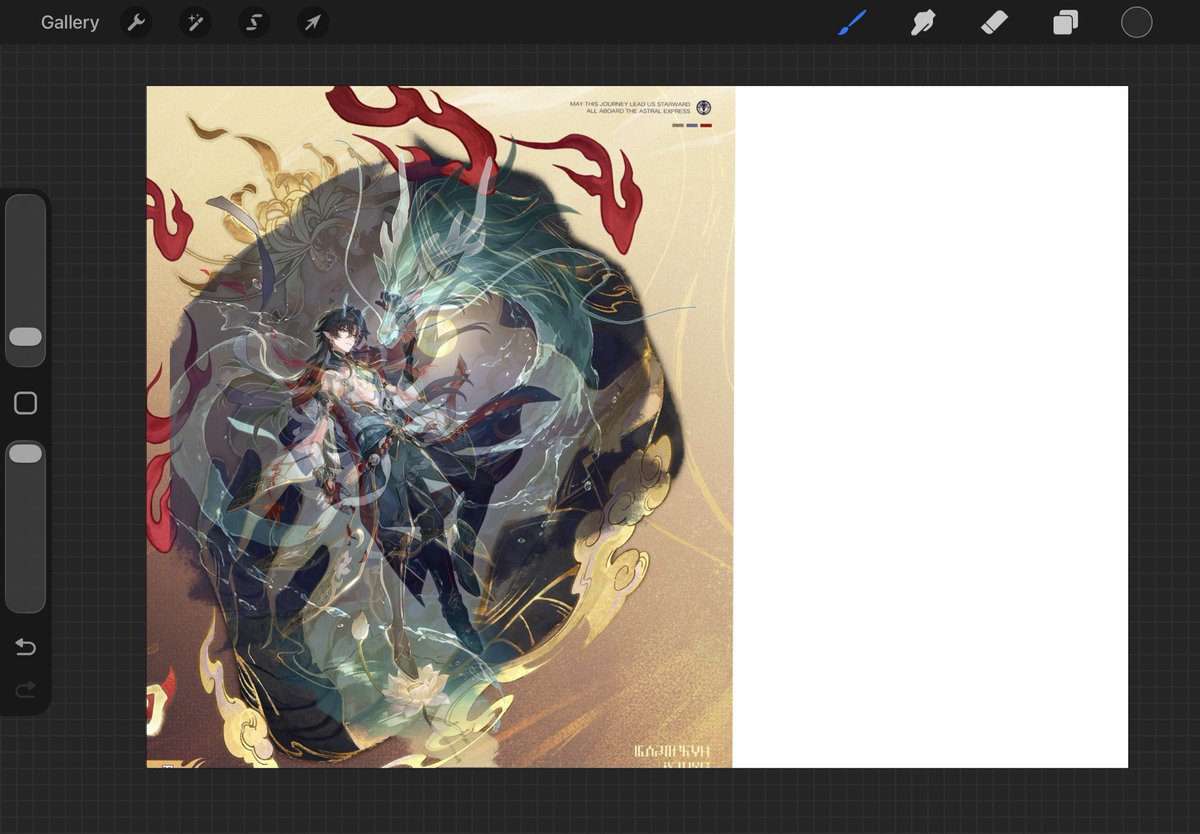Viewport: 1200px width, 834px height.
Task: Click the blank white canvas area
Action: click(931, 427)
